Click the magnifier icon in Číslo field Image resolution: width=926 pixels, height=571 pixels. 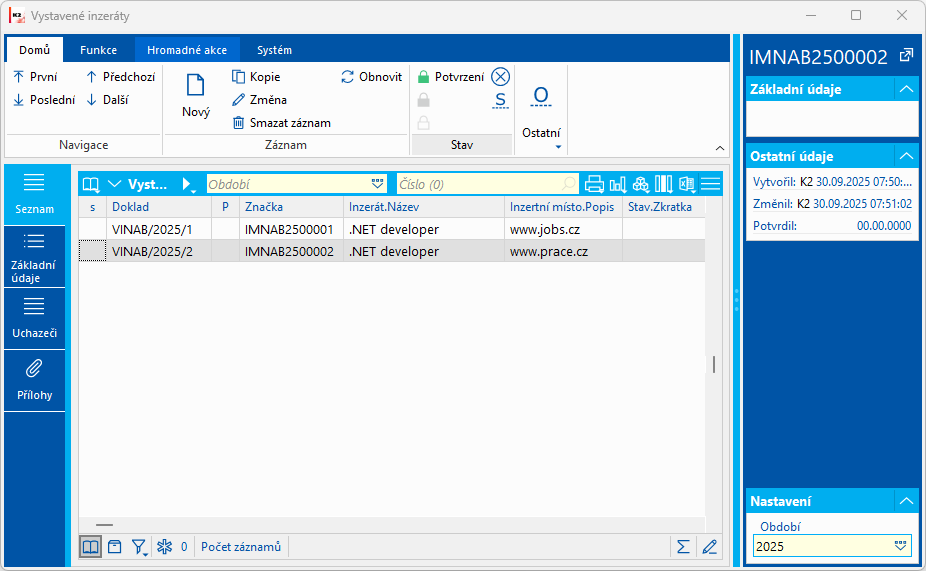569,184
